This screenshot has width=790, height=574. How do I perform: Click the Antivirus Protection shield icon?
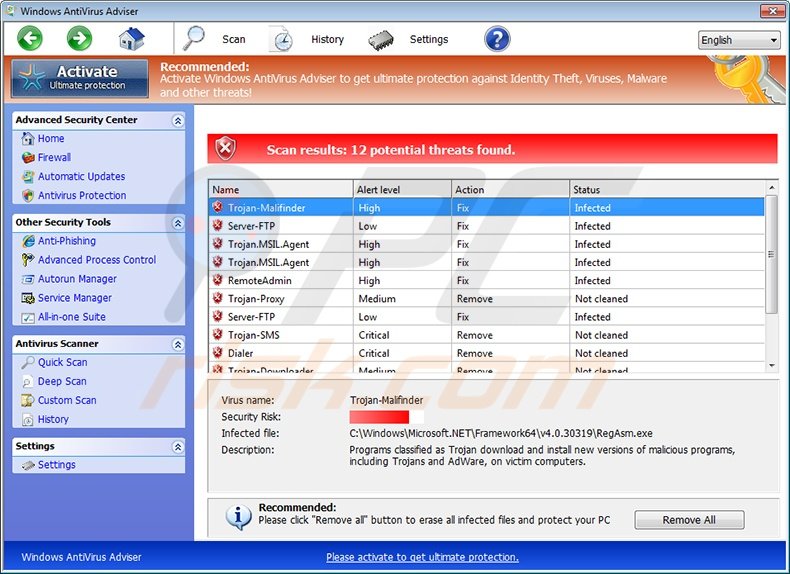click(28, 196)
